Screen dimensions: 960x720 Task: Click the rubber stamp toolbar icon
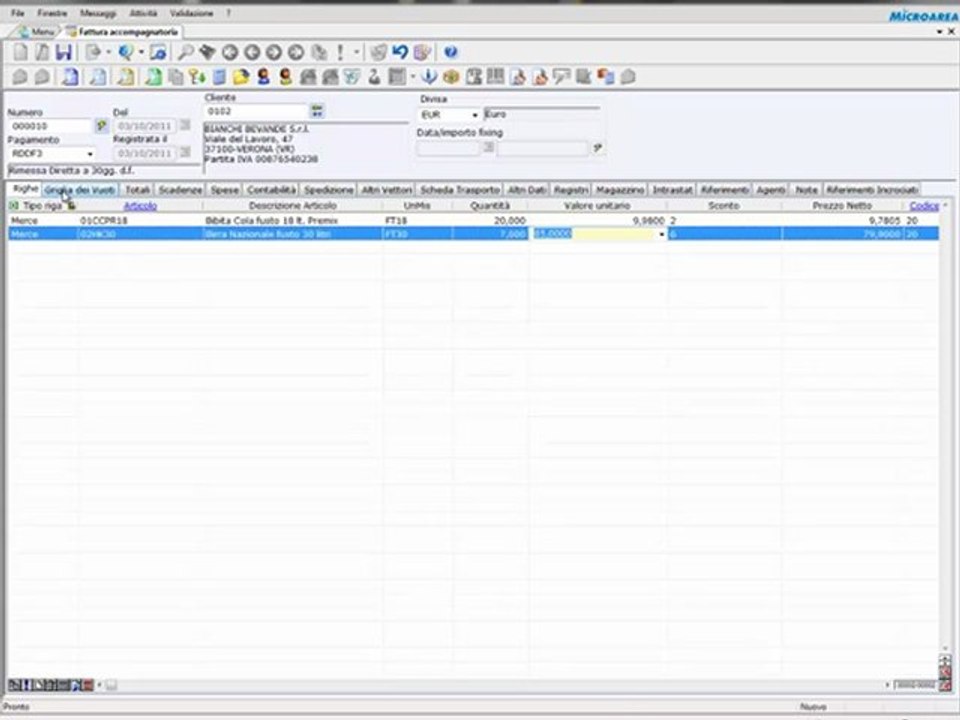[374, 77]
